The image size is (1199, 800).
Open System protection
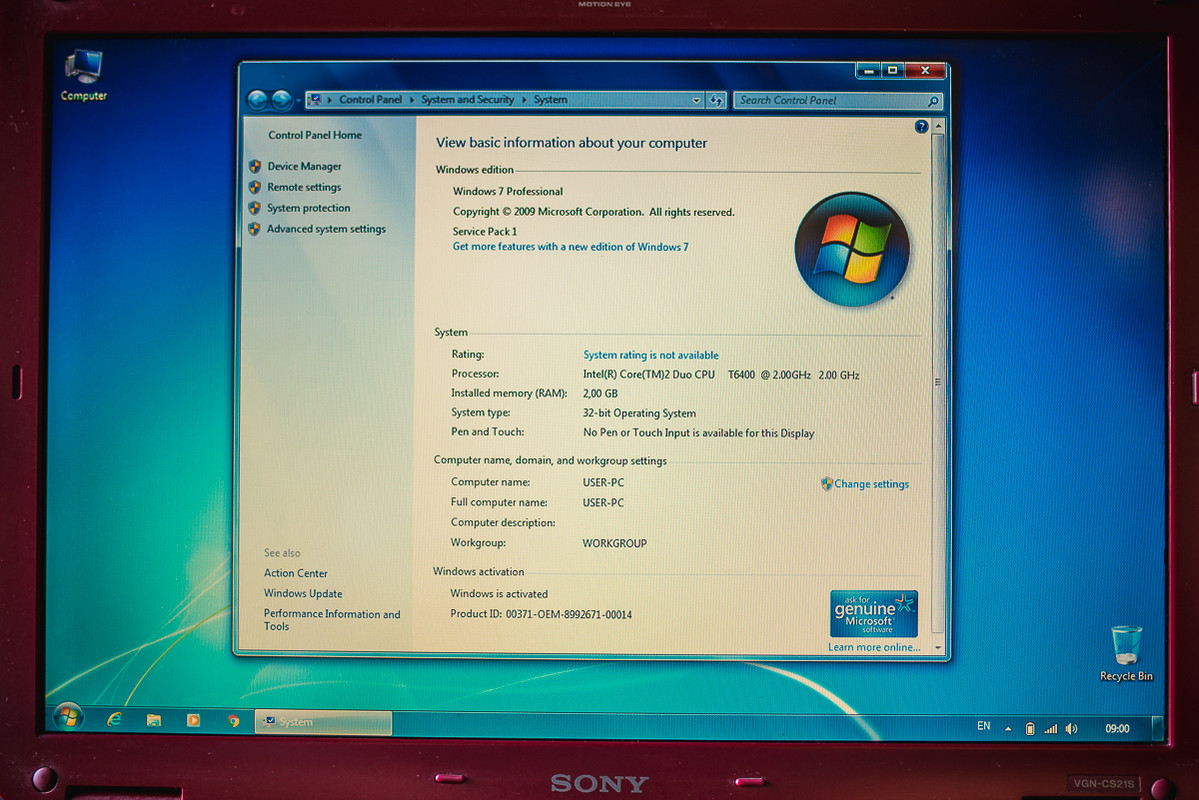pos(309,208)
